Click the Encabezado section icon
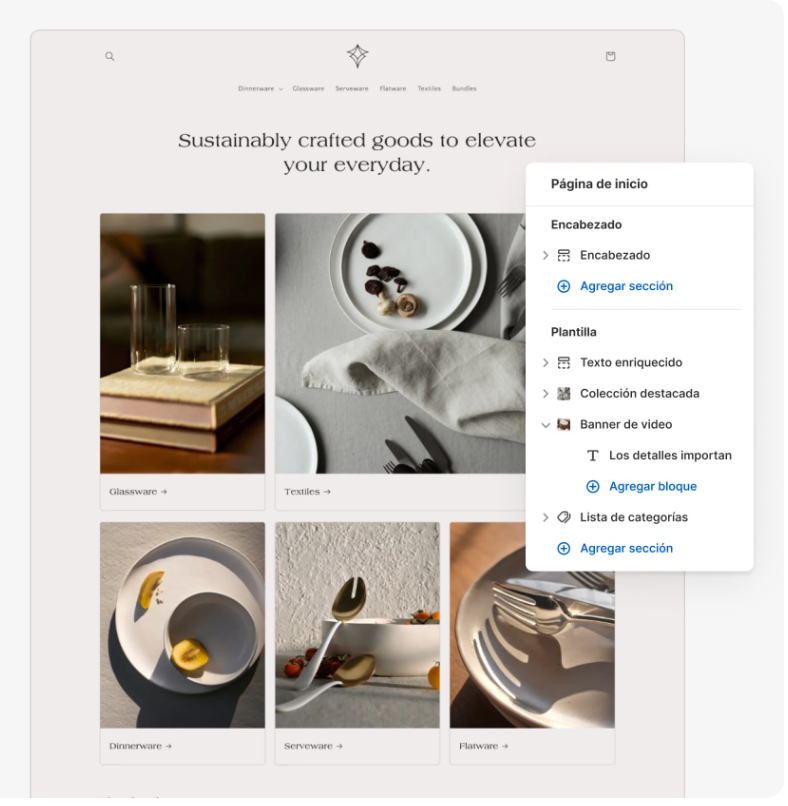 click(x=564, y=256)
